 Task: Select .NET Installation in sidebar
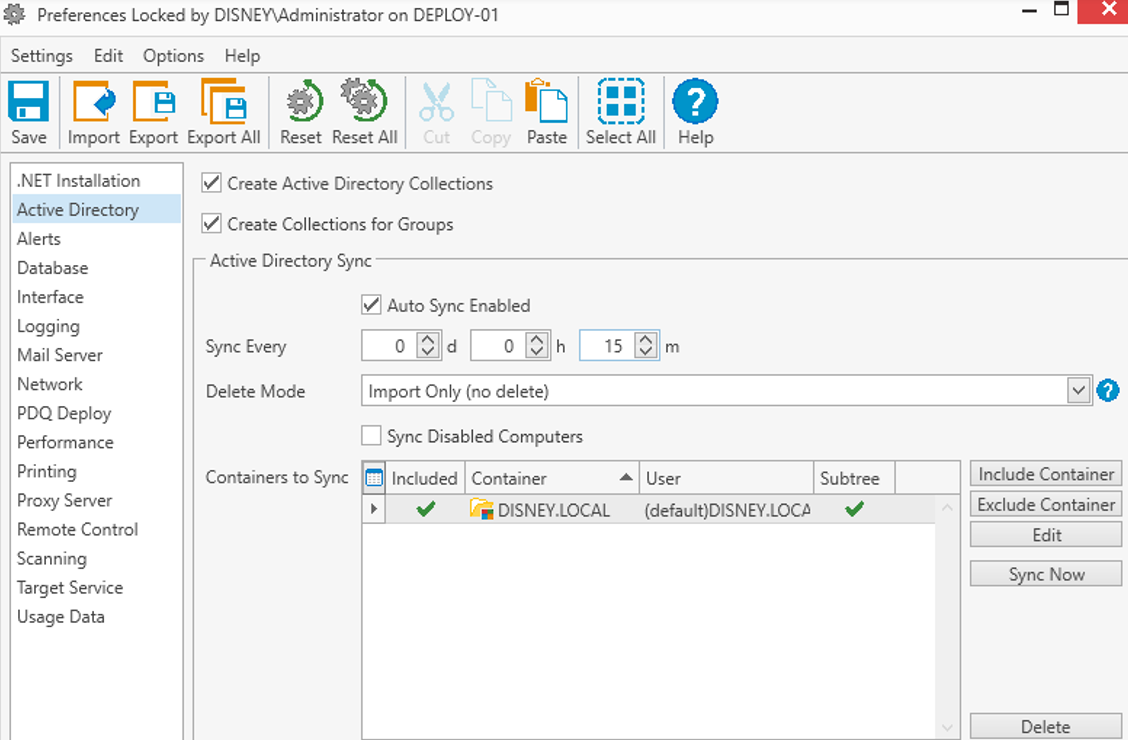[x=96, y=181]
